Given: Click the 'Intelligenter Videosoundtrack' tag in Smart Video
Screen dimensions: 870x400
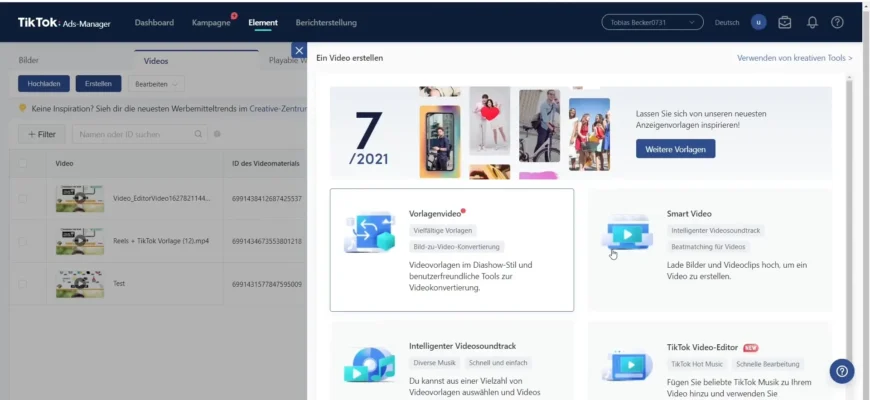Looking at the screenshot, I should click(x=716, y=230).
